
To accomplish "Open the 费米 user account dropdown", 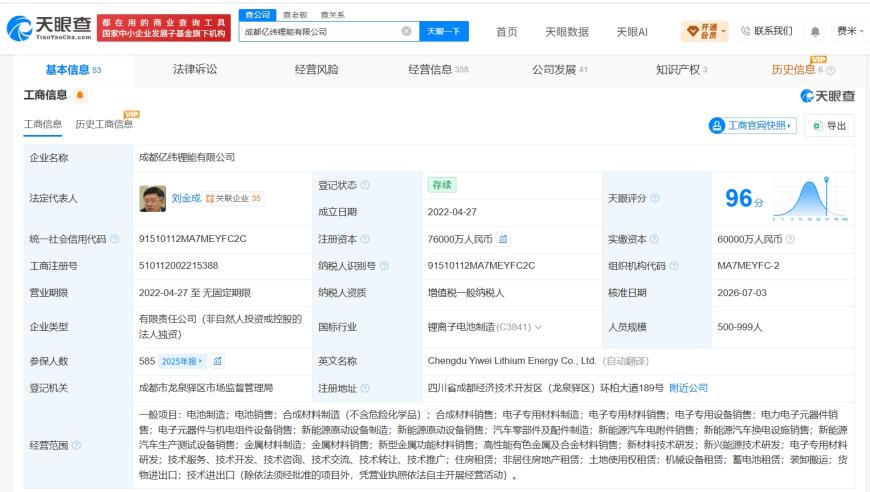I will pyautogui.click(x=849, y=31).
